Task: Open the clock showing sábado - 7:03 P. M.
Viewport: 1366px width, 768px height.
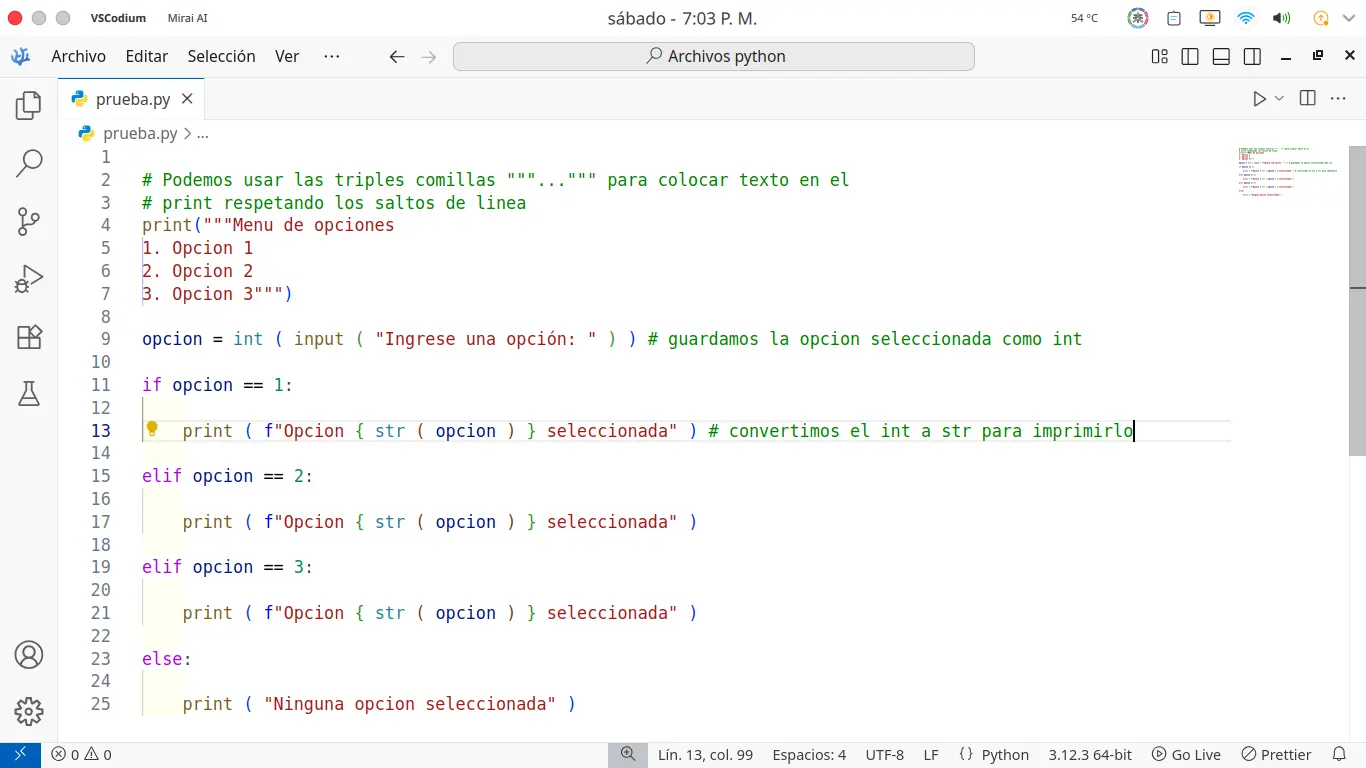Action: click(683, 18)
